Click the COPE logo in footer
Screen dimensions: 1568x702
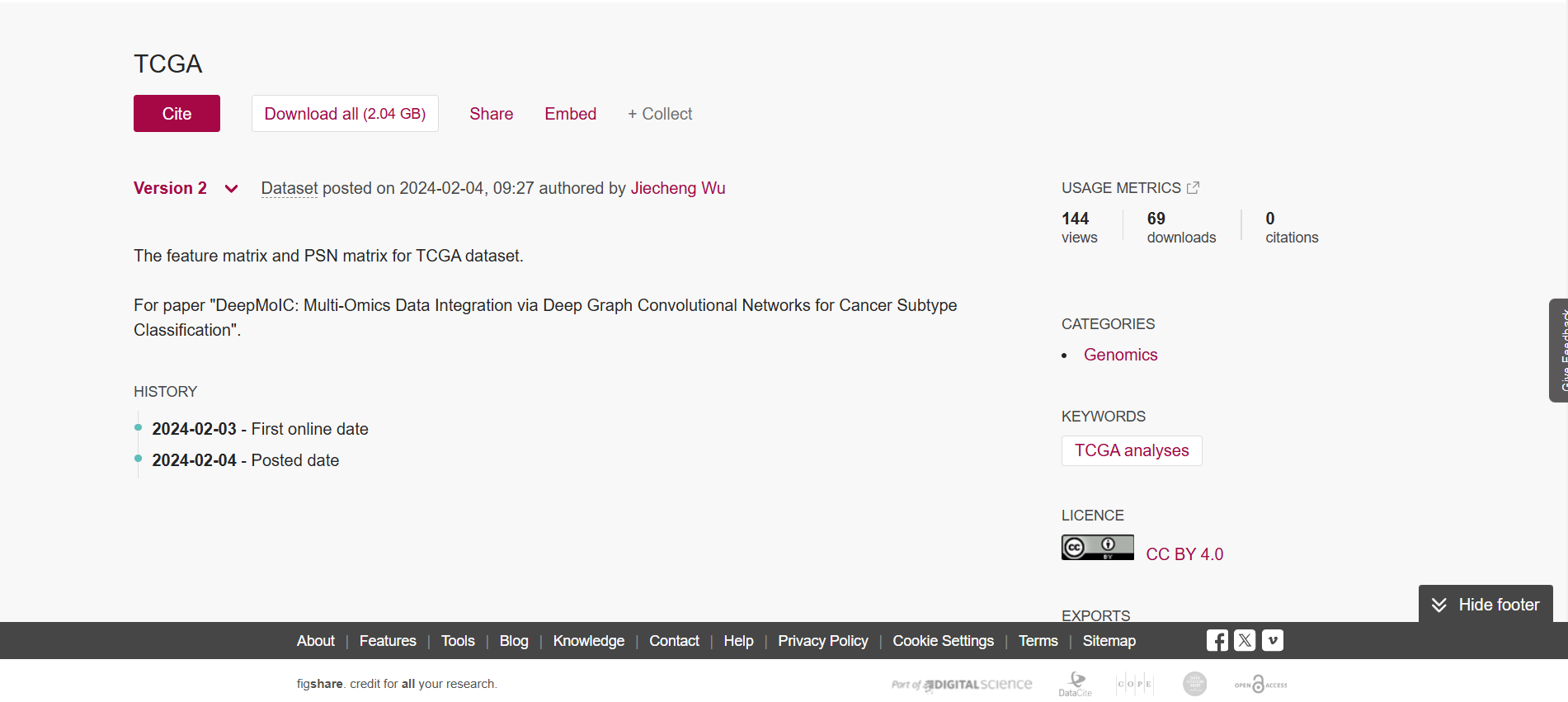1135,684
